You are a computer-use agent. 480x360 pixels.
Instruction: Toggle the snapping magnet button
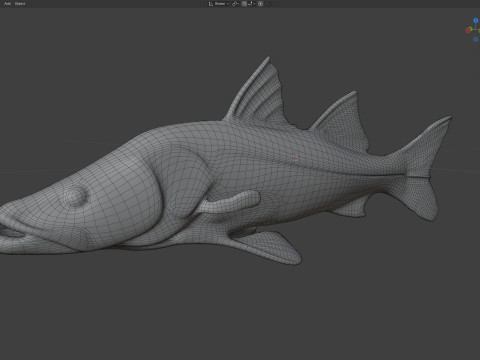[x=244, y=4]
